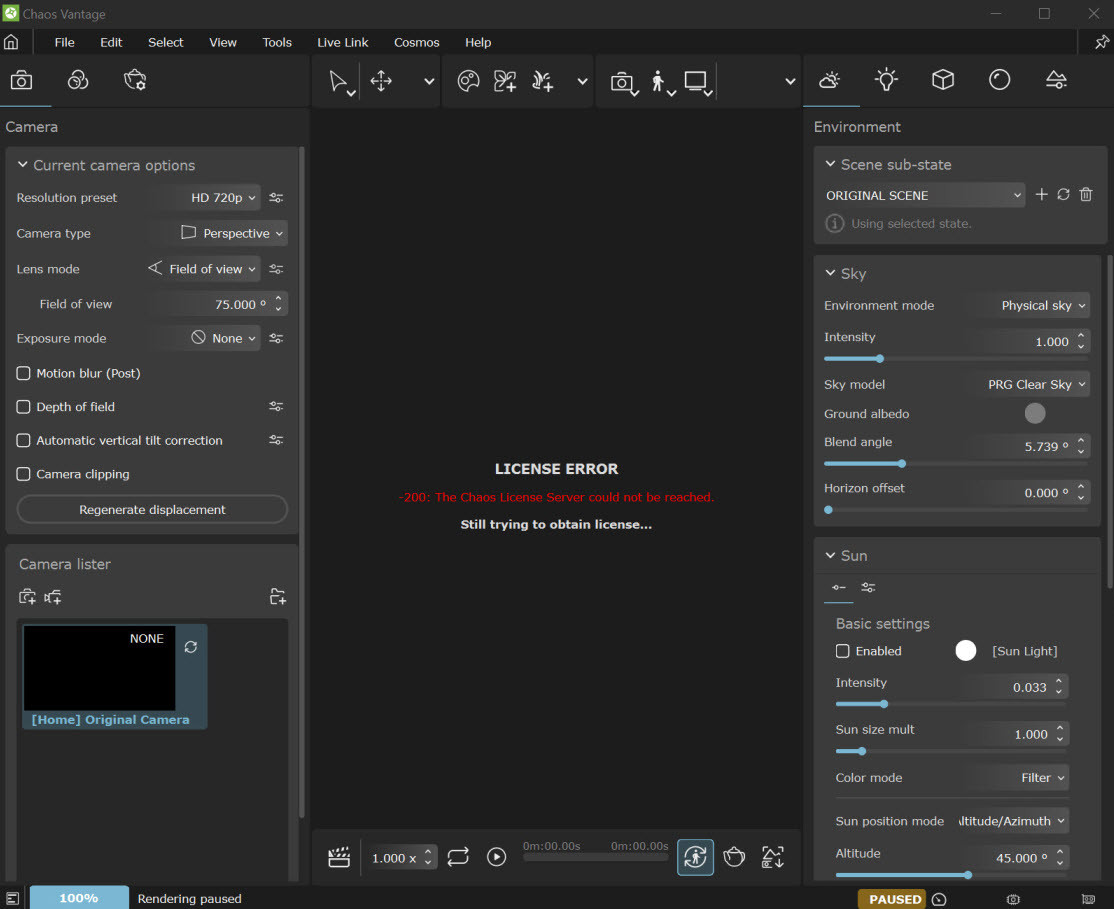The width and height of the screenshot is (1114, 909).
Task: Open the Edit menu
Action: tap(111, 42)
